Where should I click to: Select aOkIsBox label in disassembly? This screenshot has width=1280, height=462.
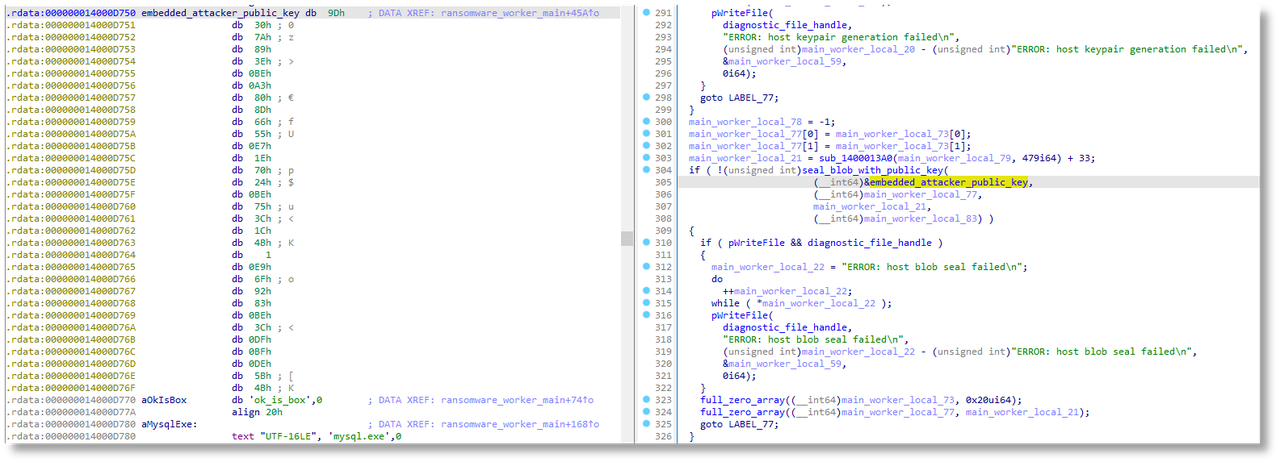[x=165, y=400]
